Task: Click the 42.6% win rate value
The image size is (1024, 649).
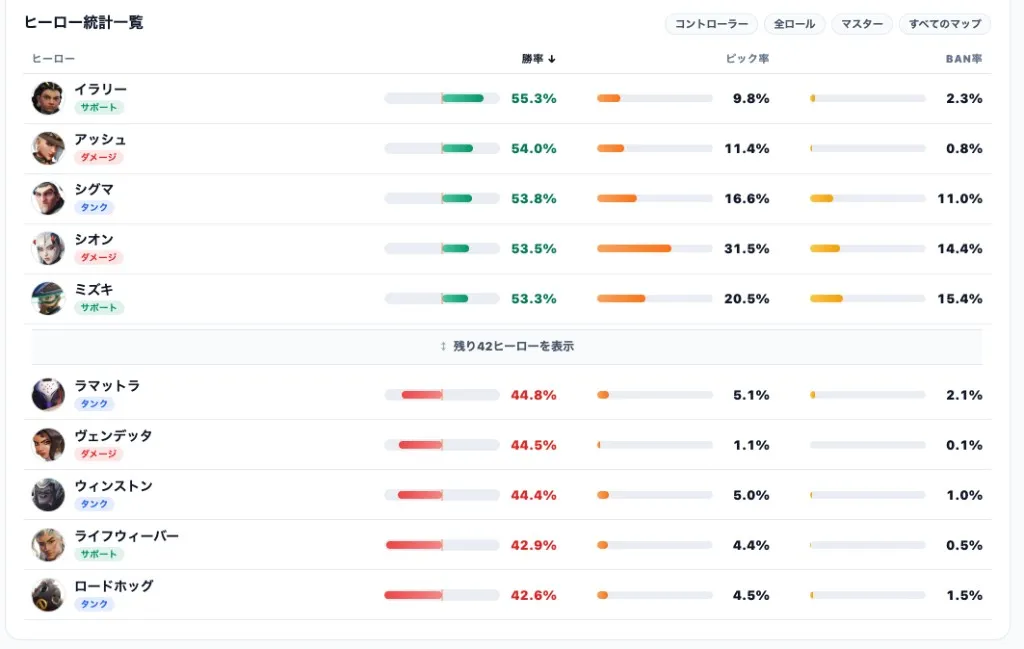Action: (534, 595)
